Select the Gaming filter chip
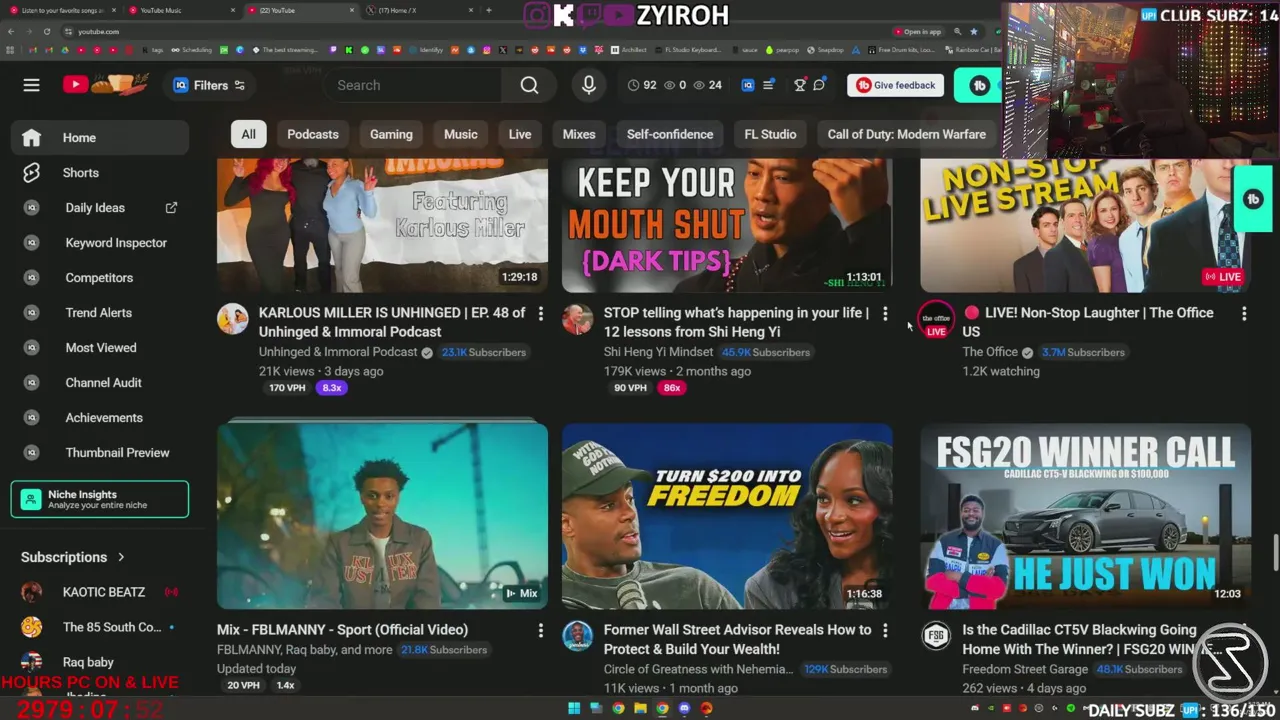This screenshot has width=1280, height=720. coord(391,134)
